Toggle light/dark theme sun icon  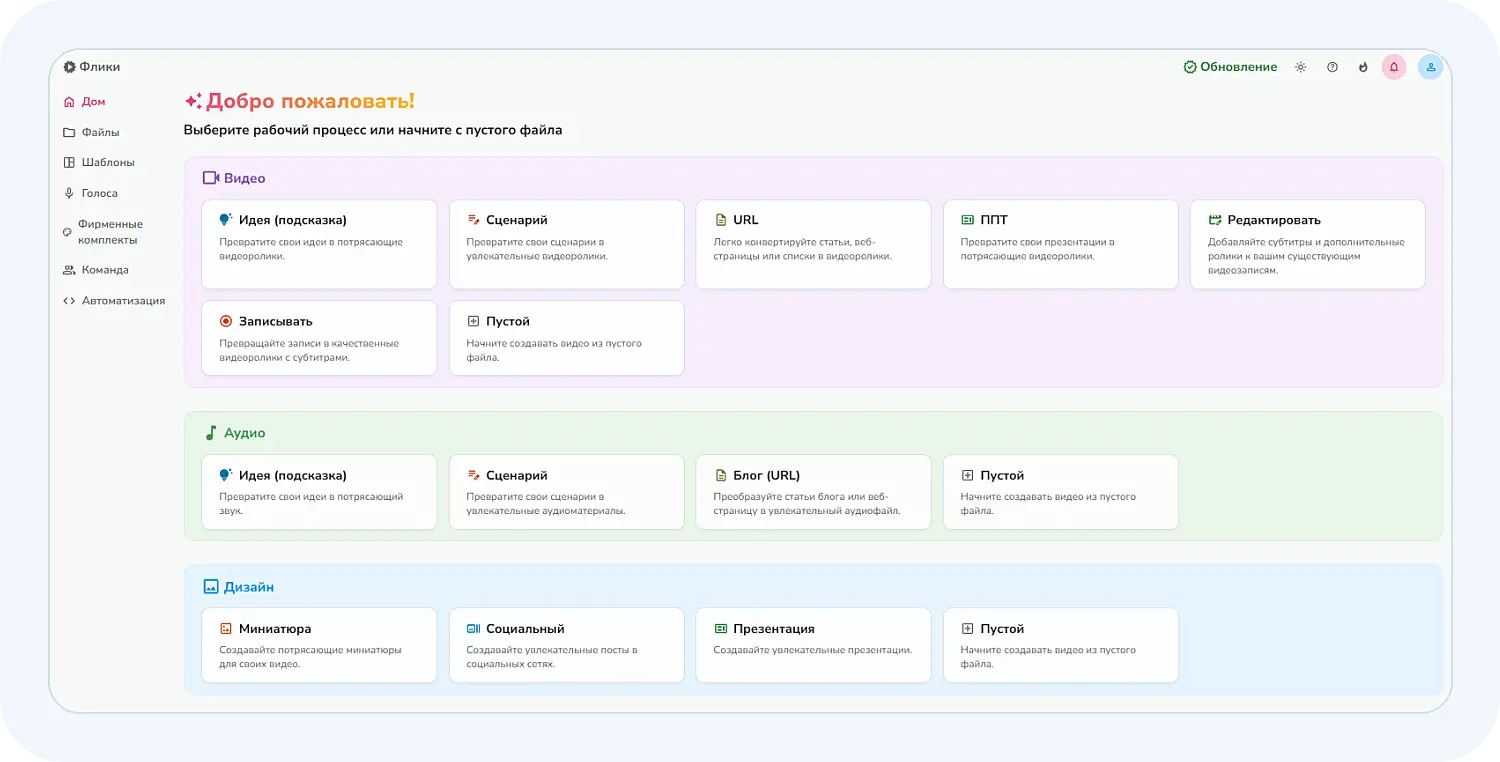(1300, 67)
